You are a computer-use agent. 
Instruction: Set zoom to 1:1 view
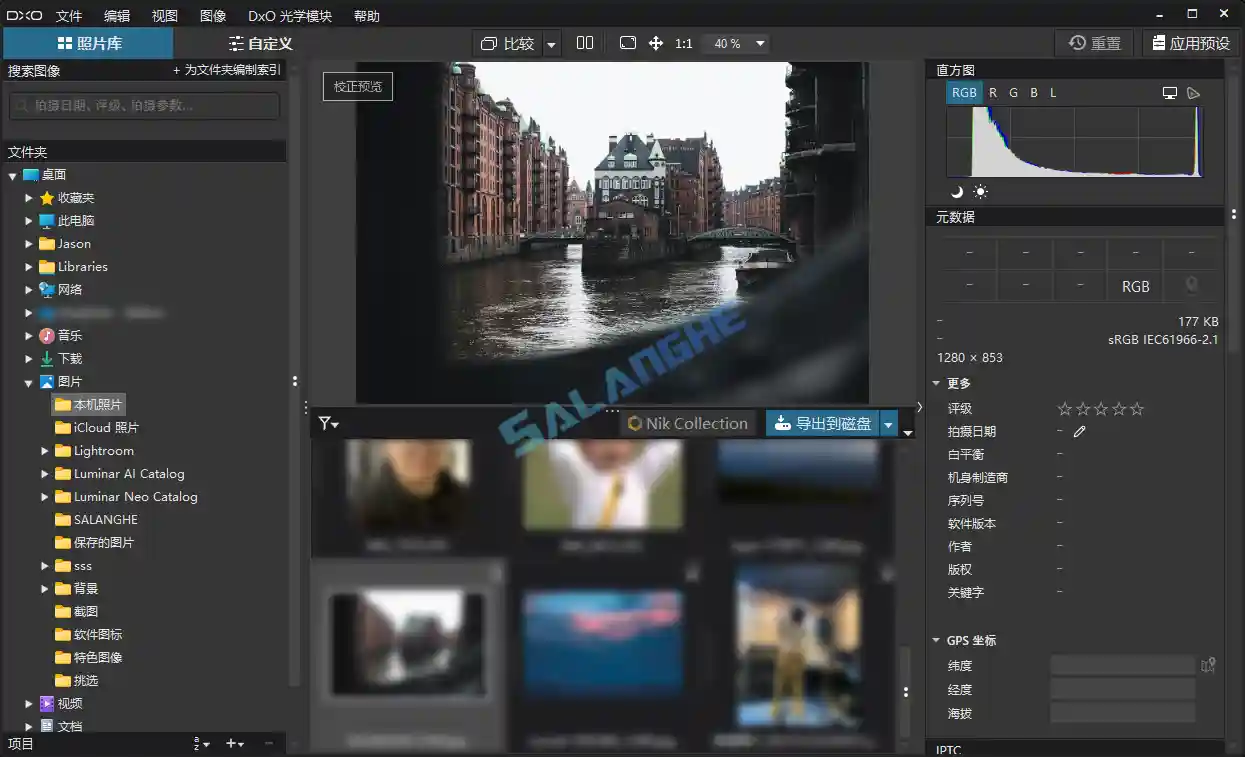(684, 43)
